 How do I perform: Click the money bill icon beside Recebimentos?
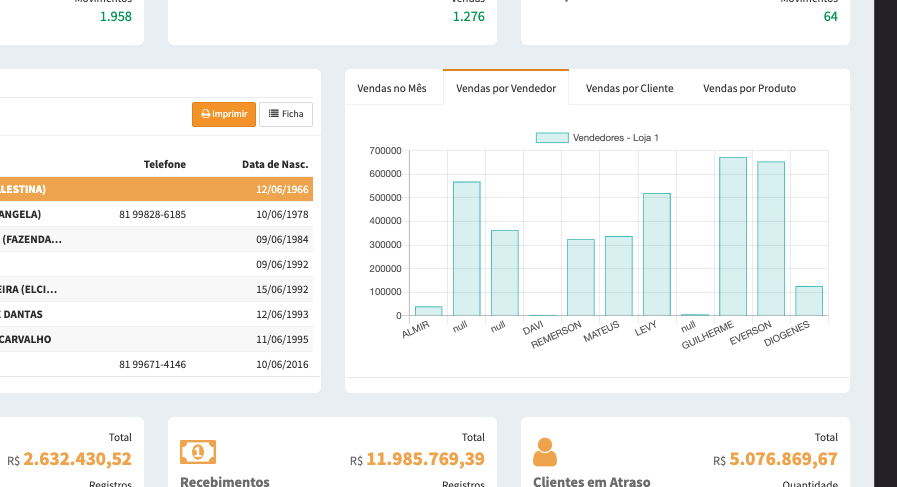(x=197, y=452)
